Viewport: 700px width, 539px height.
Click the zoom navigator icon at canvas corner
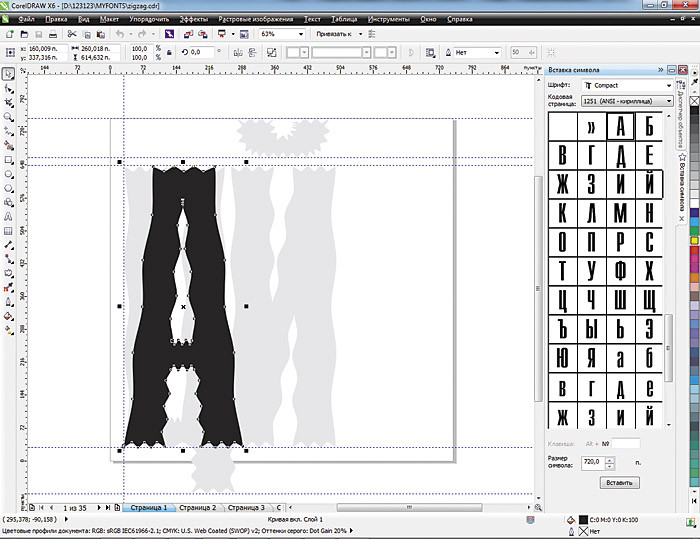[x=538, y=508]
